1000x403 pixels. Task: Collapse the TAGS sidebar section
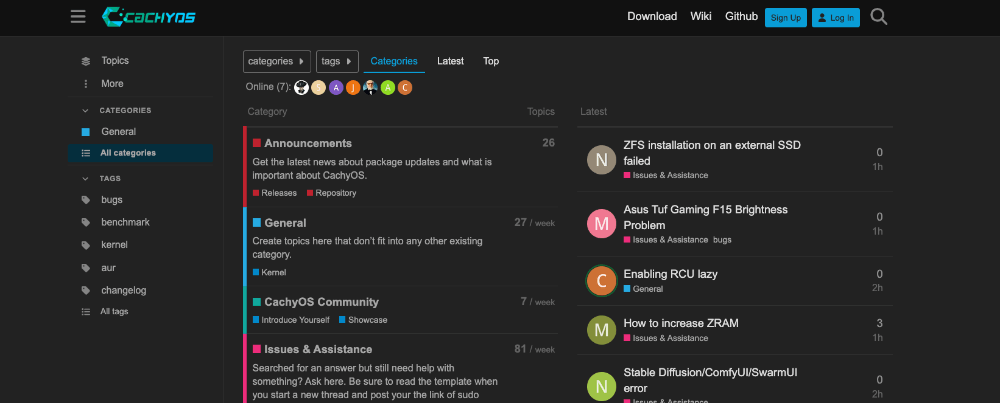click(101, 179)
